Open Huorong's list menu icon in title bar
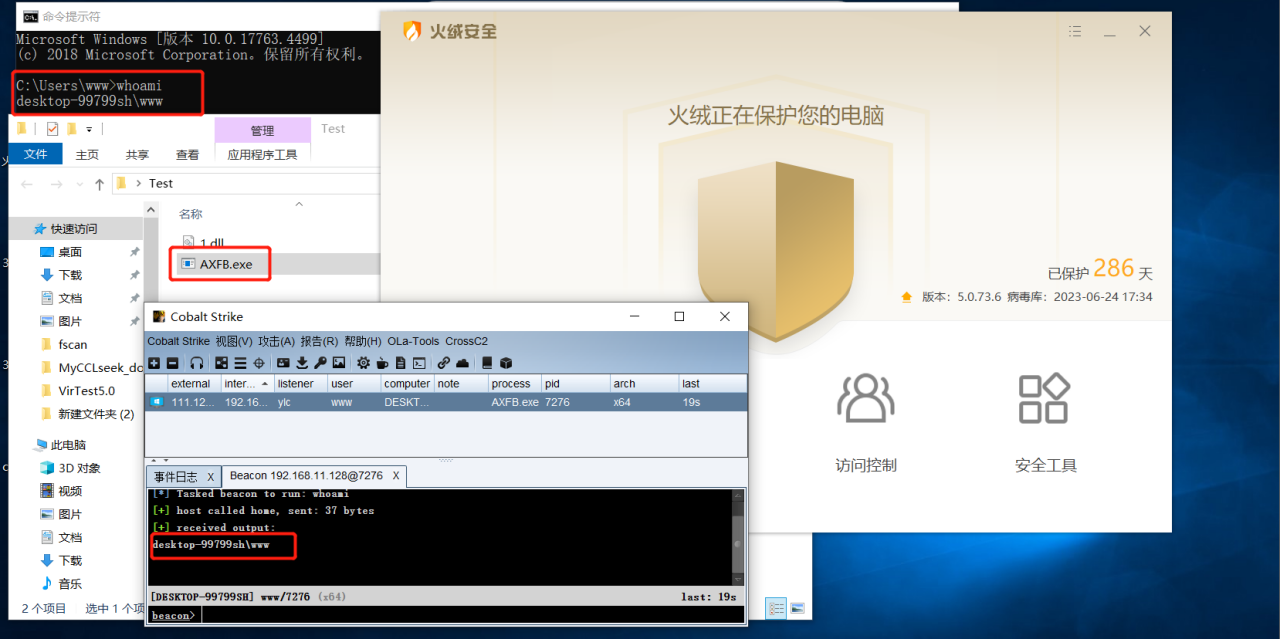Viewport: 1280px width, 639px height. [1075, 32]
